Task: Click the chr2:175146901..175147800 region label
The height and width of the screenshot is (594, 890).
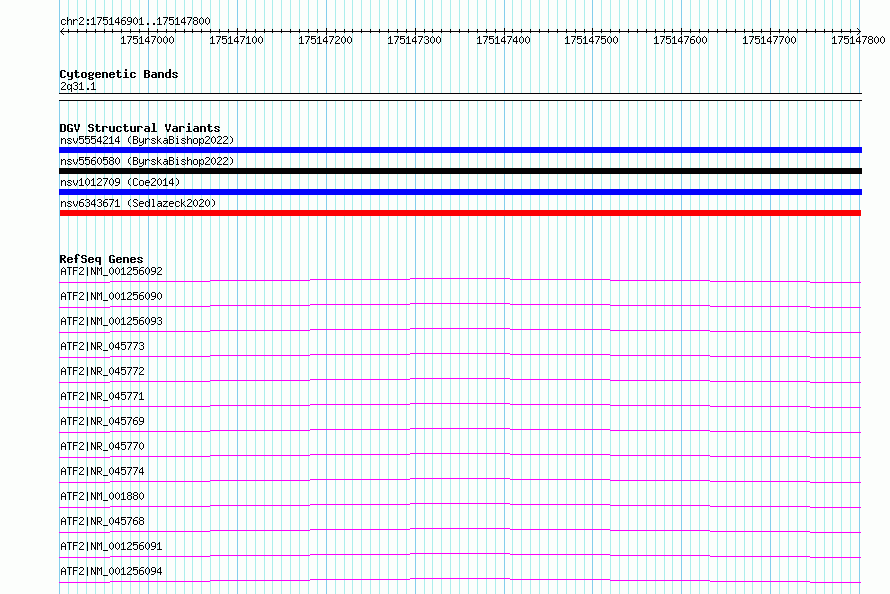Action: coord(135,21)
